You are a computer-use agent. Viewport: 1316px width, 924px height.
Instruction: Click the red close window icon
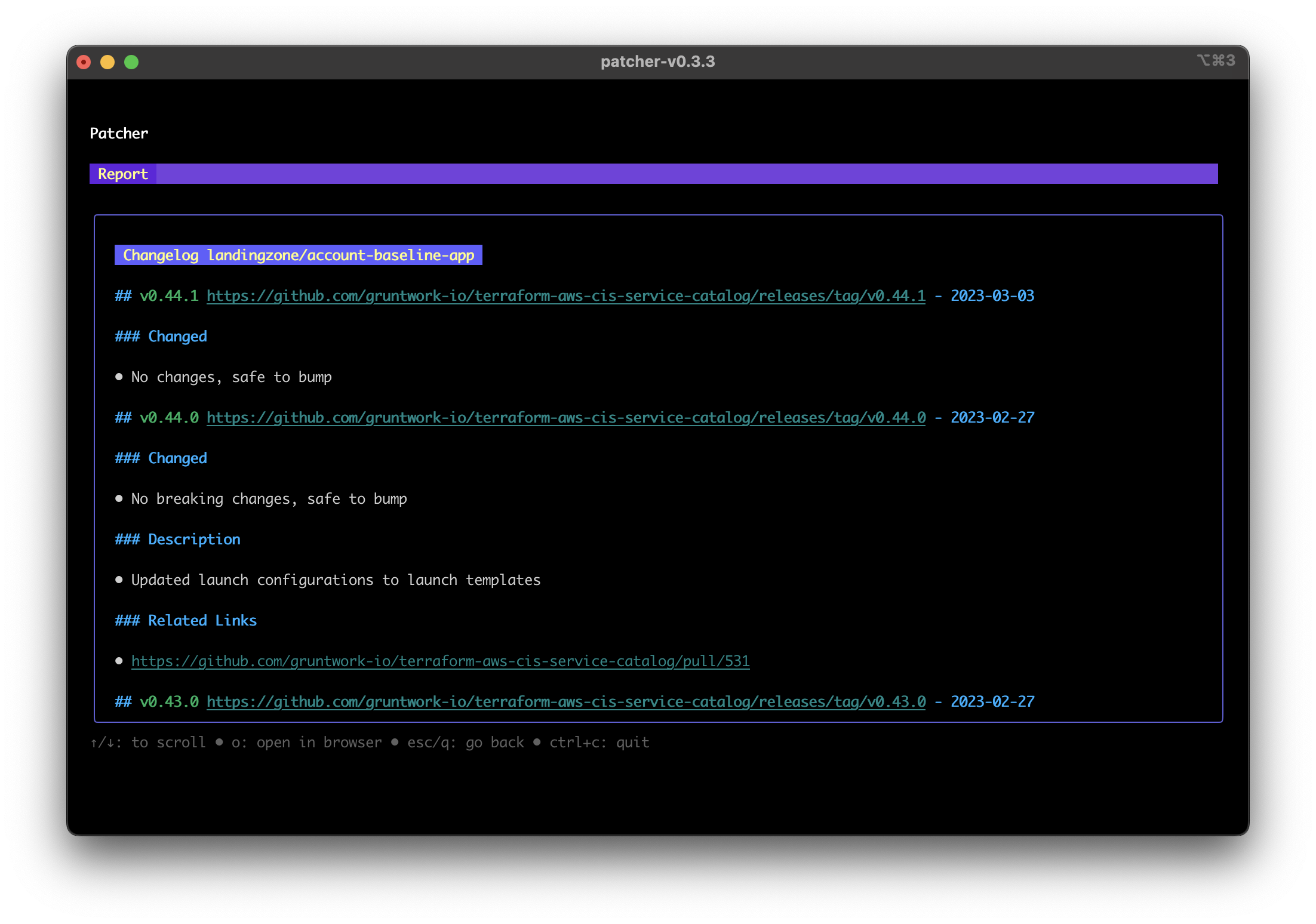(84, 61)
